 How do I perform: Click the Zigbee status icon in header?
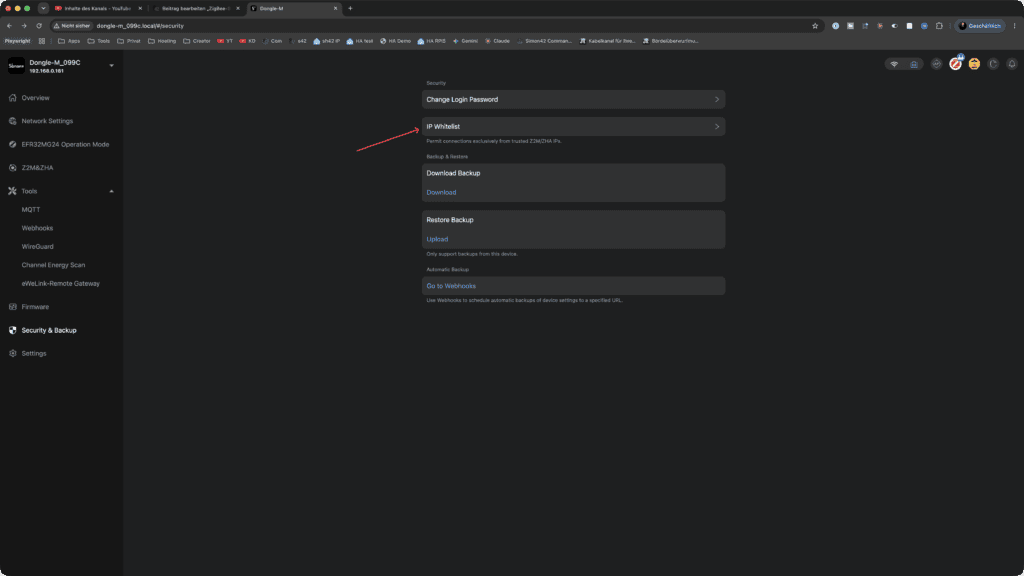coord(936,64)
